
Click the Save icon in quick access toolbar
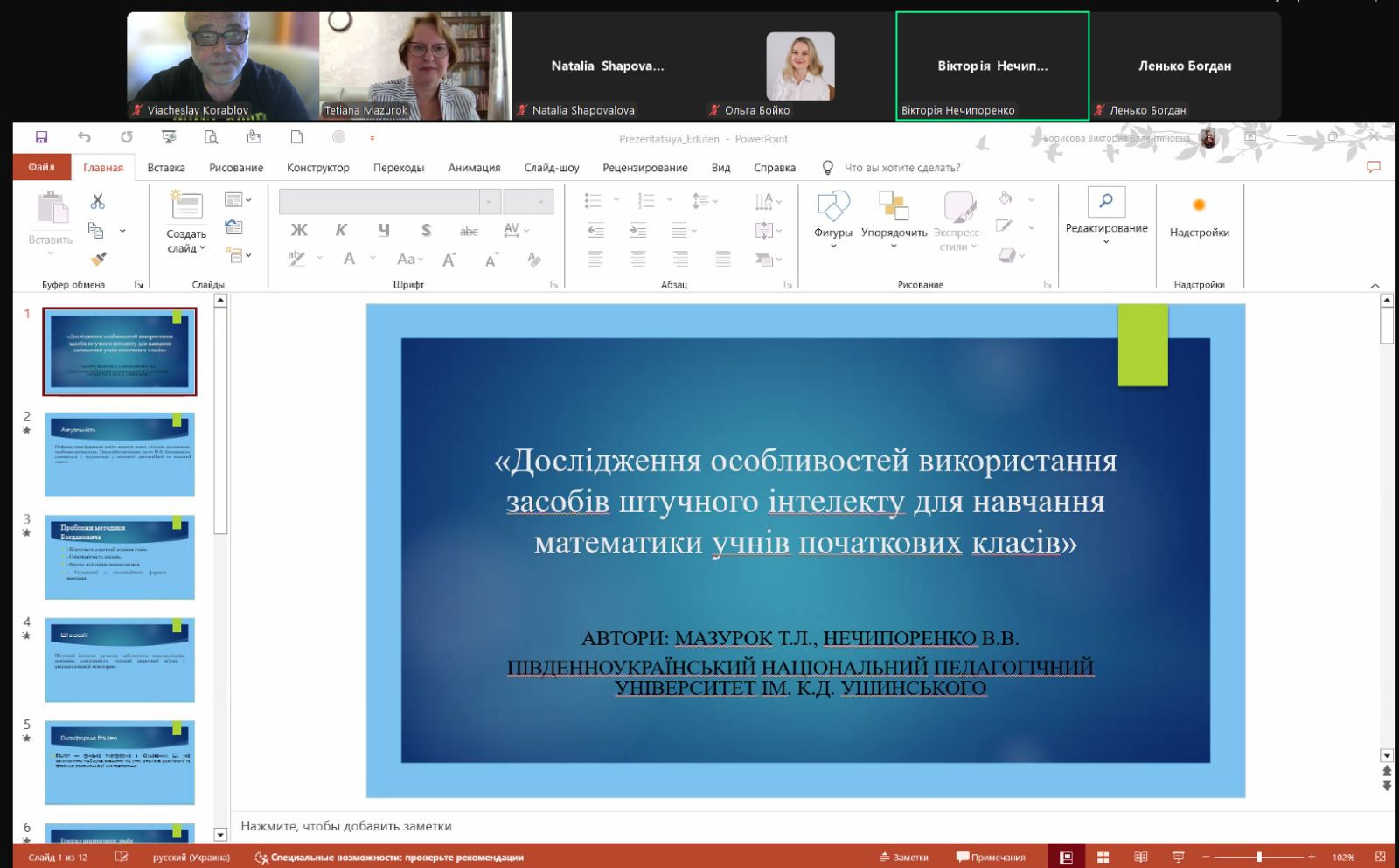[x=41, y=137]
